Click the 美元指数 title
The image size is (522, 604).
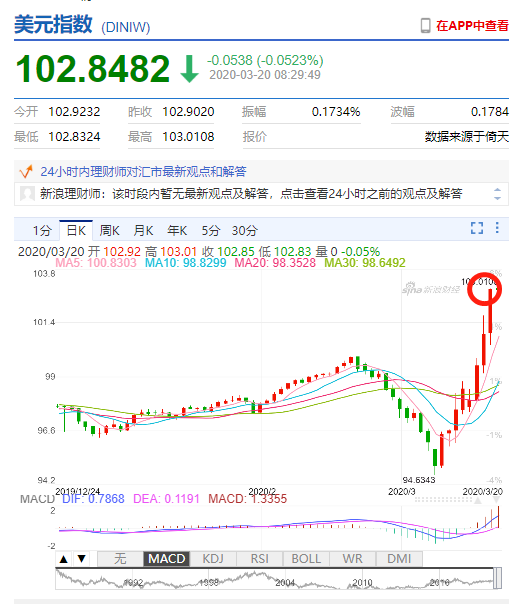coord(53,24)
